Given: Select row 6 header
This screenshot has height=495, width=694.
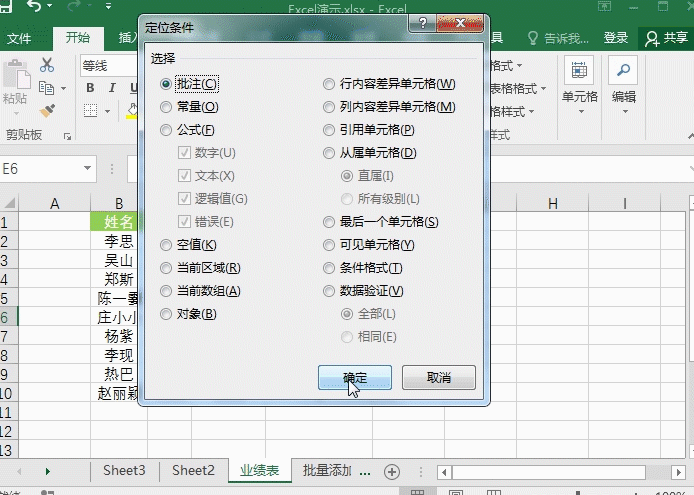Looking at the screenshot, I should point(8,317).
